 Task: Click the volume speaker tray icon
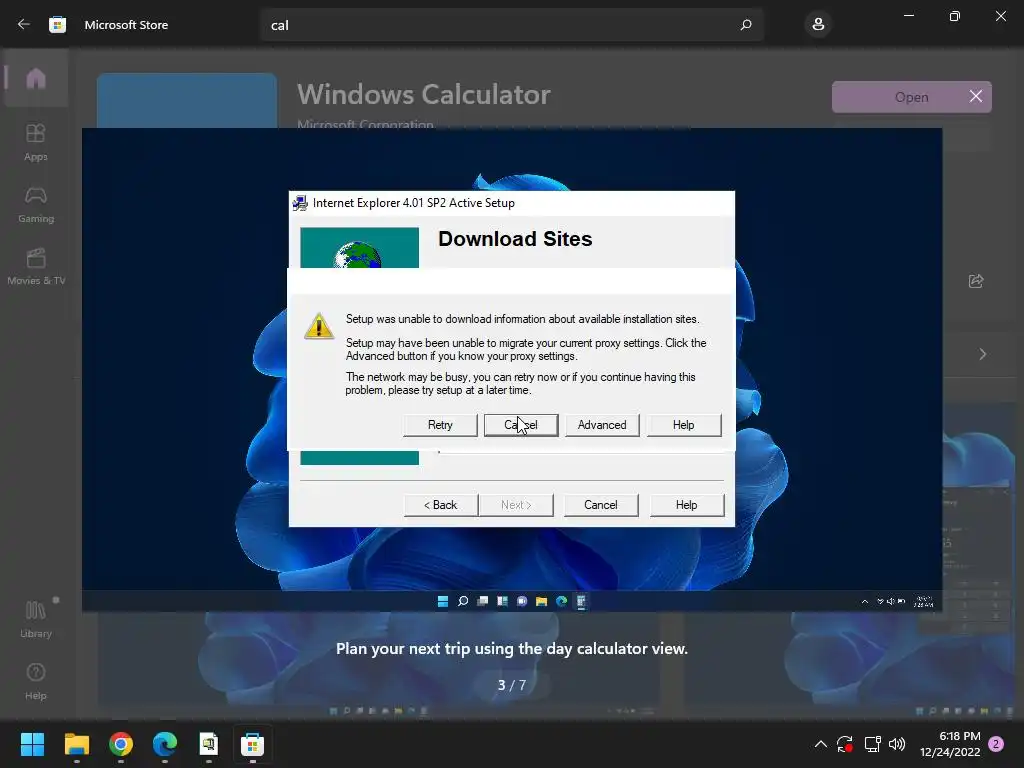click(897, 744)
